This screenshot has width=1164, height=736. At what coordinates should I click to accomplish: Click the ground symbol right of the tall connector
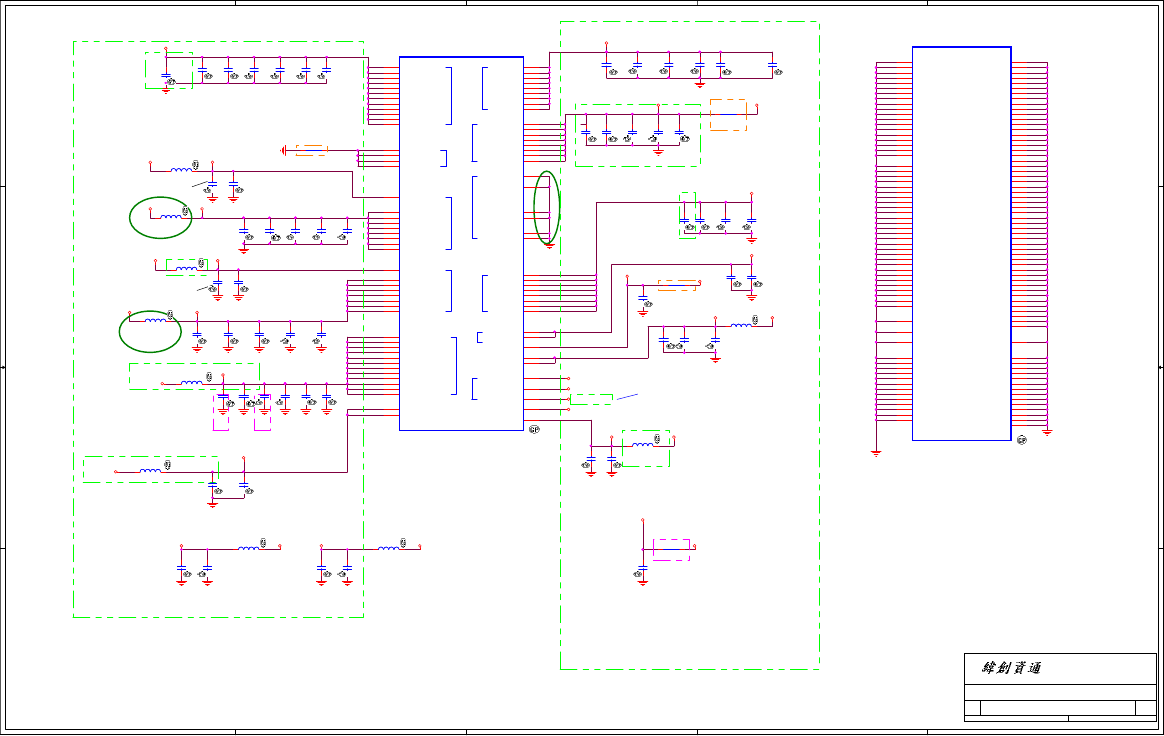click(x=1047, y=431)
